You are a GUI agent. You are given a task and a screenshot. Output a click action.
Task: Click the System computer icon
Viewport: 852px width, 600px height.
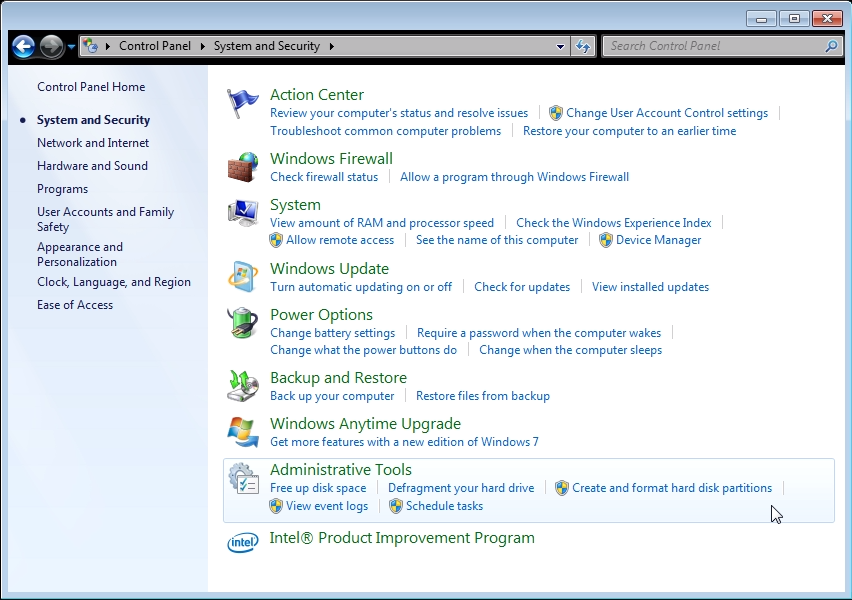pos(243,213)
